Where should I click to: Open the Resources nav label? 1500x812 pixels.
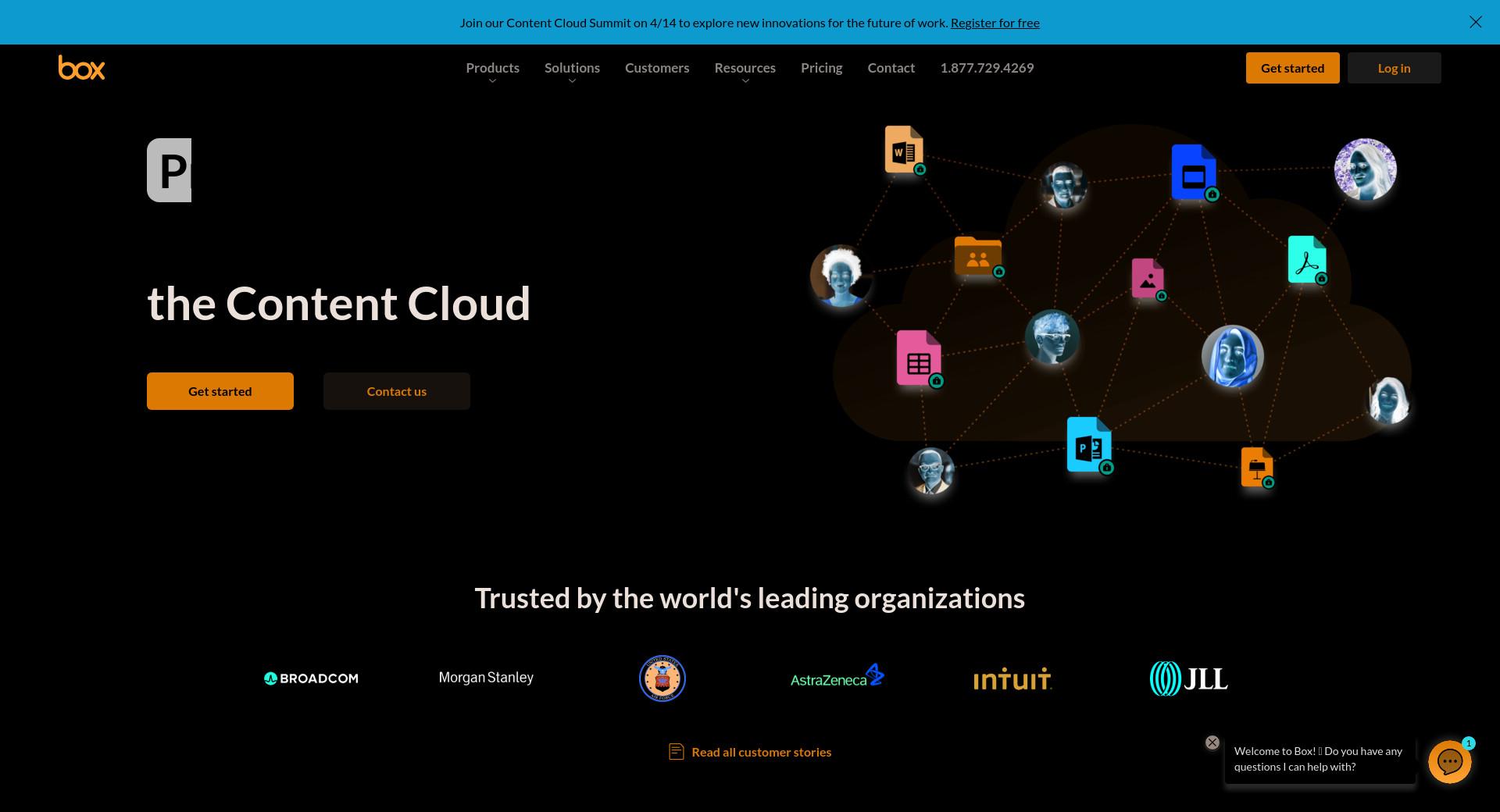click(745, 68)
